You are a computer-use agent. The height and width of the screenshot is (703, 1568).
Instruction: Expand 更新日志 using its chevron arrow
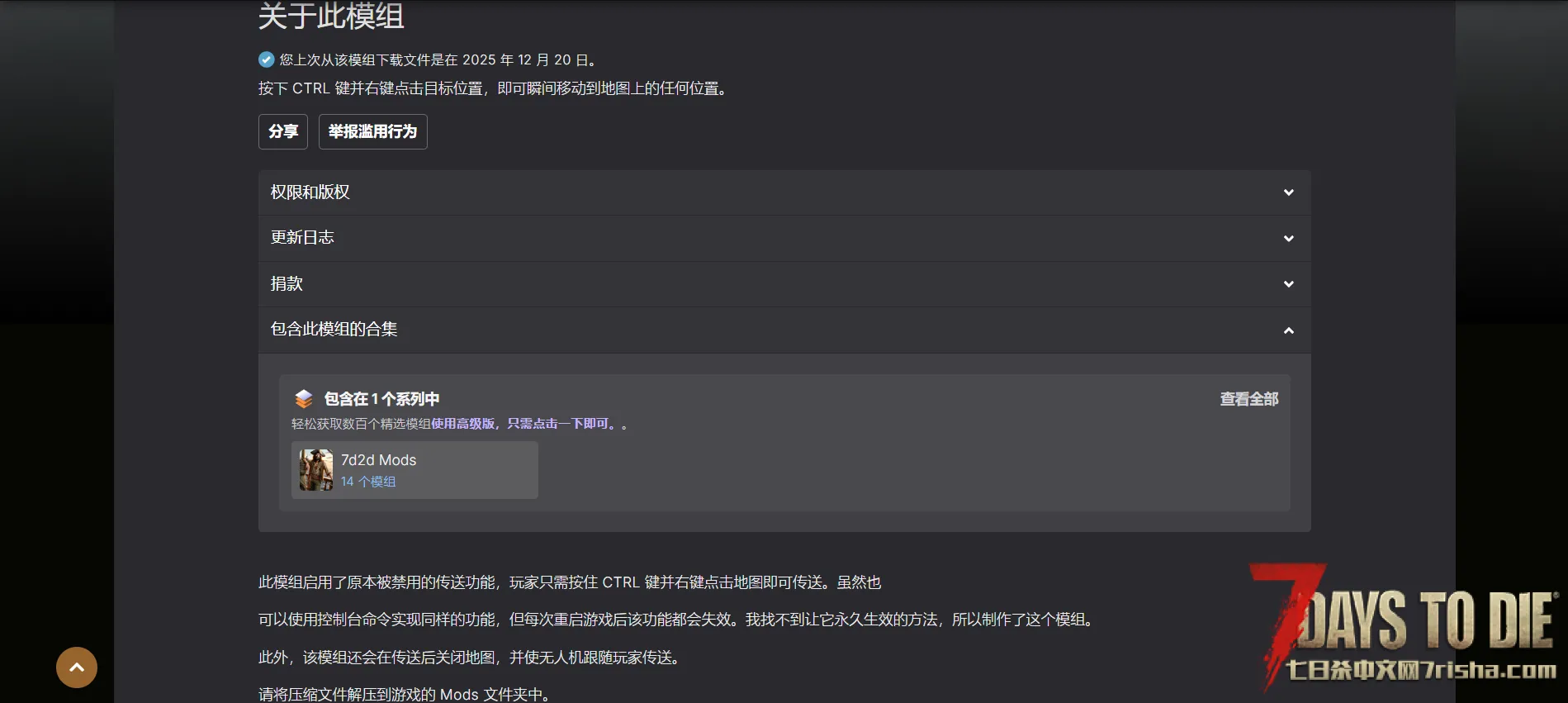pos(1288,239)
